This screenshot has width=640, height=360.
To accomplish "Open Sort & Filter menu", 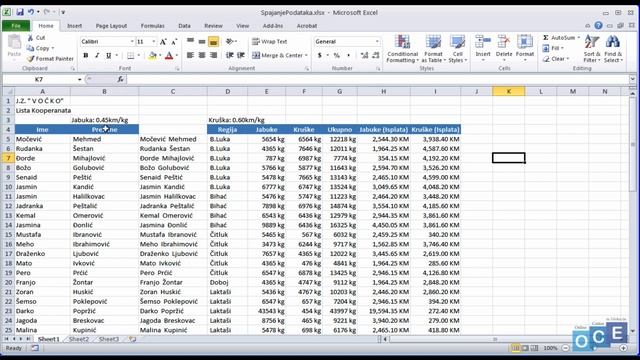I will click(x=592, y=49).
